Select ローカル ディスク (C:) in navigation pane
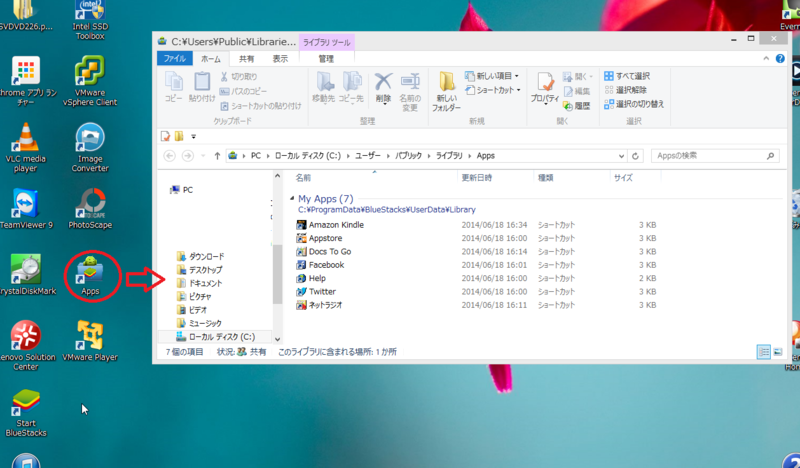 [215, 337]
